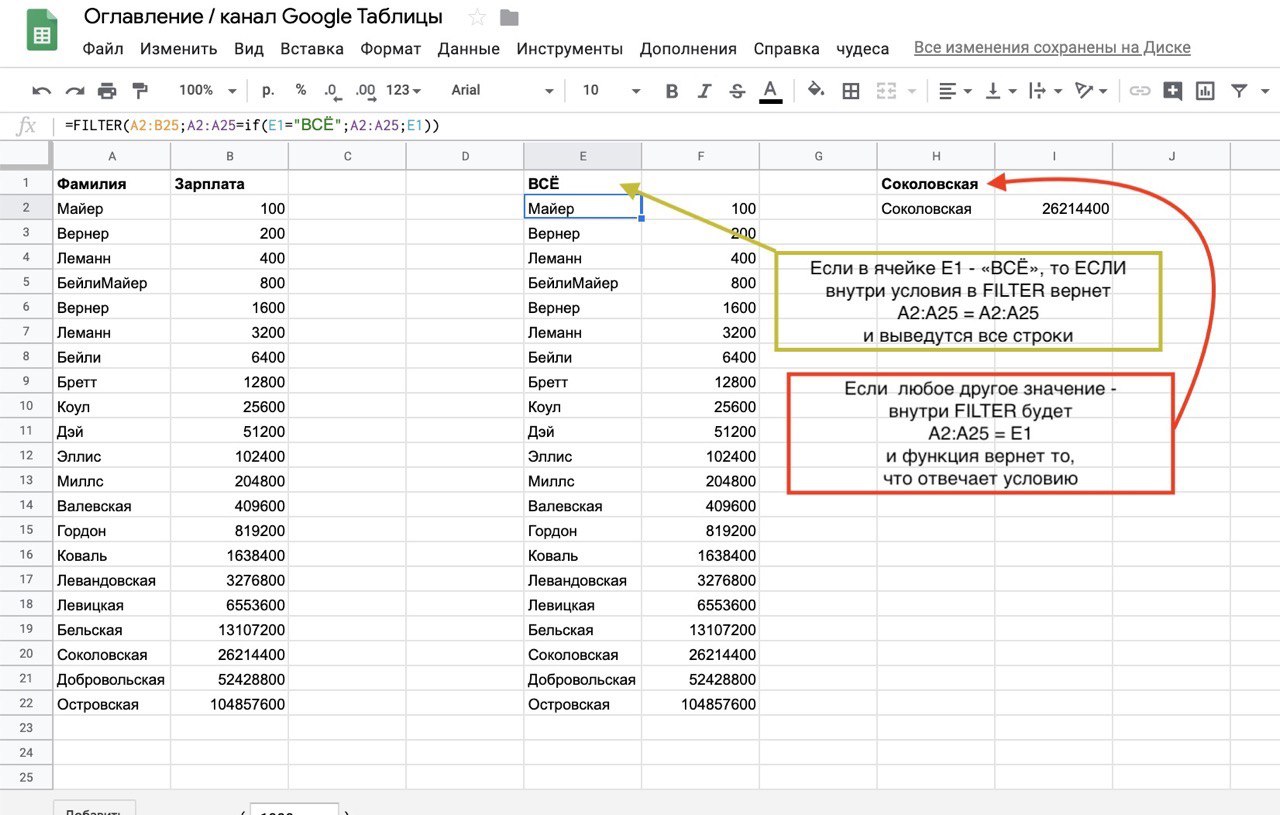This screenshot has height=815, width=1280.
Task: Apply percent format with % button
Action: (x=301, y=90)
